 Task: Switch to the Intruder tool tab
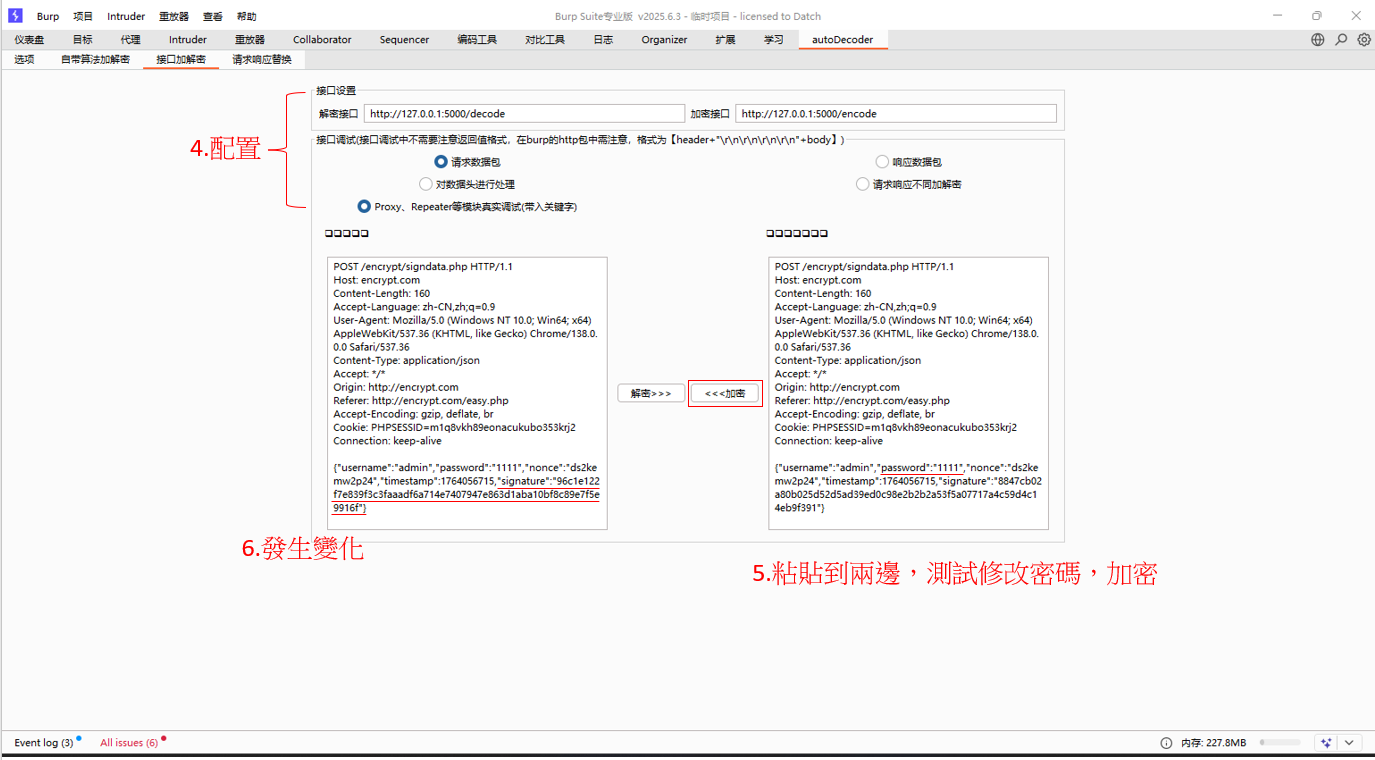[x=188, y=40]
